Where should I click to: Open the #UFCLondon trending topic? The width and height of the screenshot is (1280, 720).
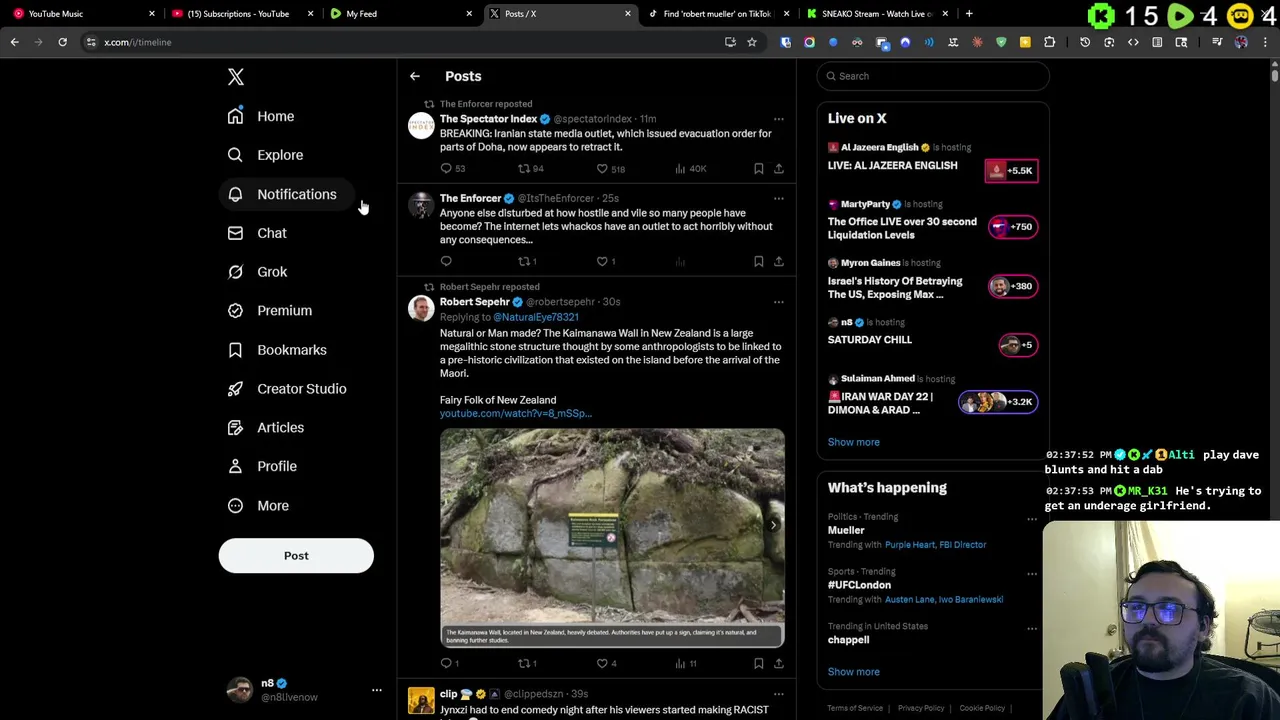pyautogui.click(x=859, y=585)
